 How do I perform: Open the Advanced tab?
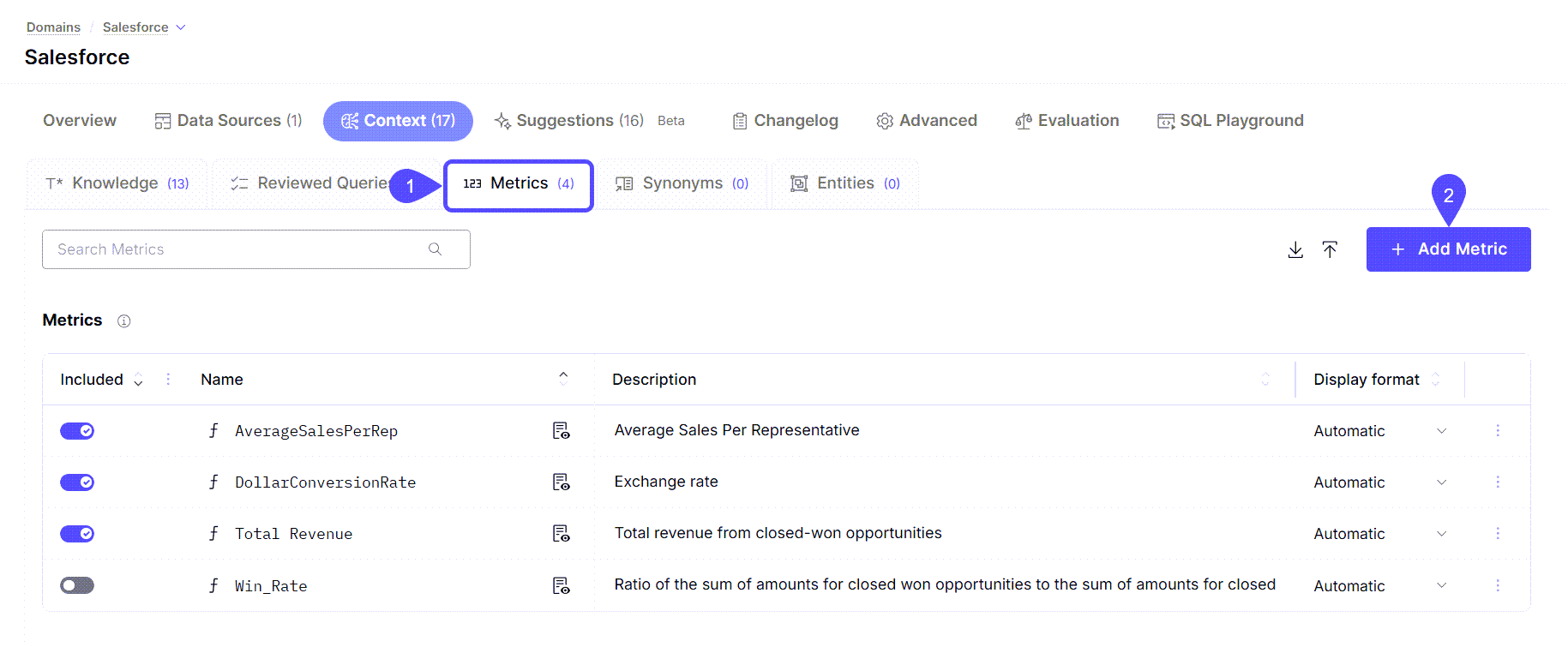927,121
